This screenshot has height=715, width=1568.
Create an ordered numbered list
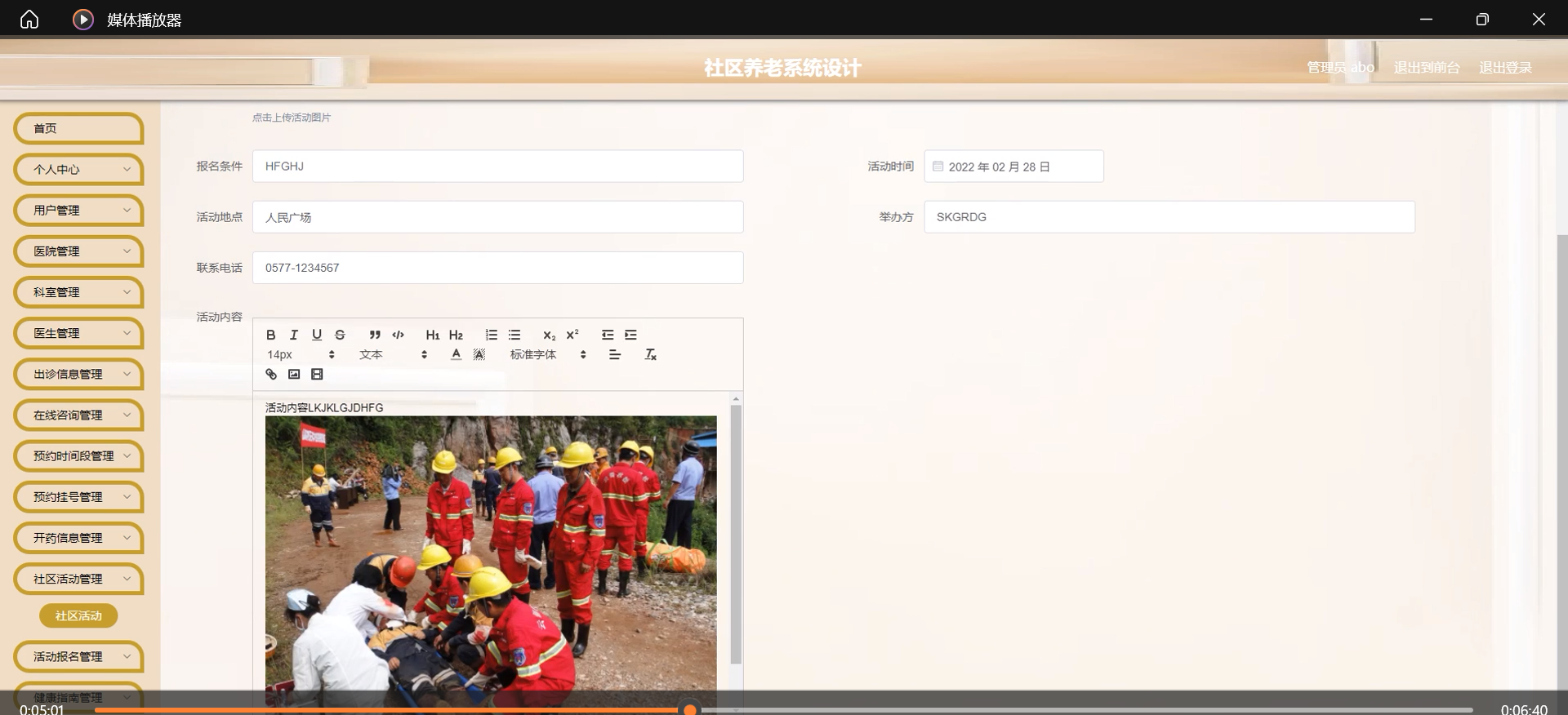pos(491,335)
